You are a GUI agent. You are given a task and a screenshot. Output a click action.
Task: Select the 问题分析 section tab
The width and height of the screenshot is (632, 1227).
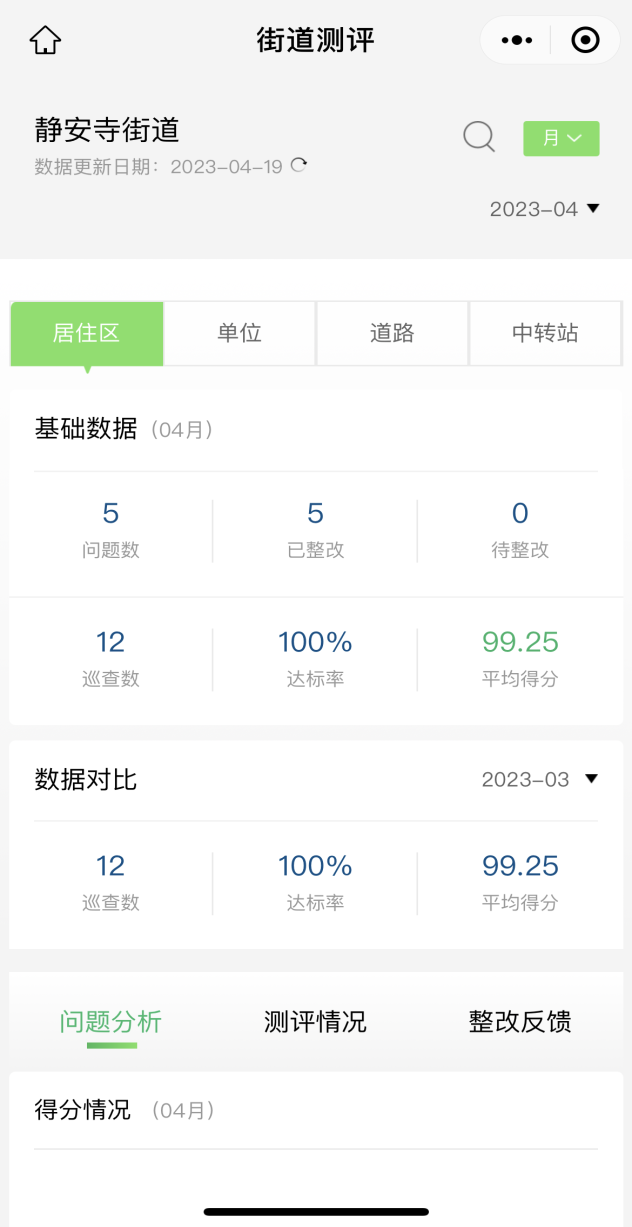pyautogui.click(x=110, y=1022)
